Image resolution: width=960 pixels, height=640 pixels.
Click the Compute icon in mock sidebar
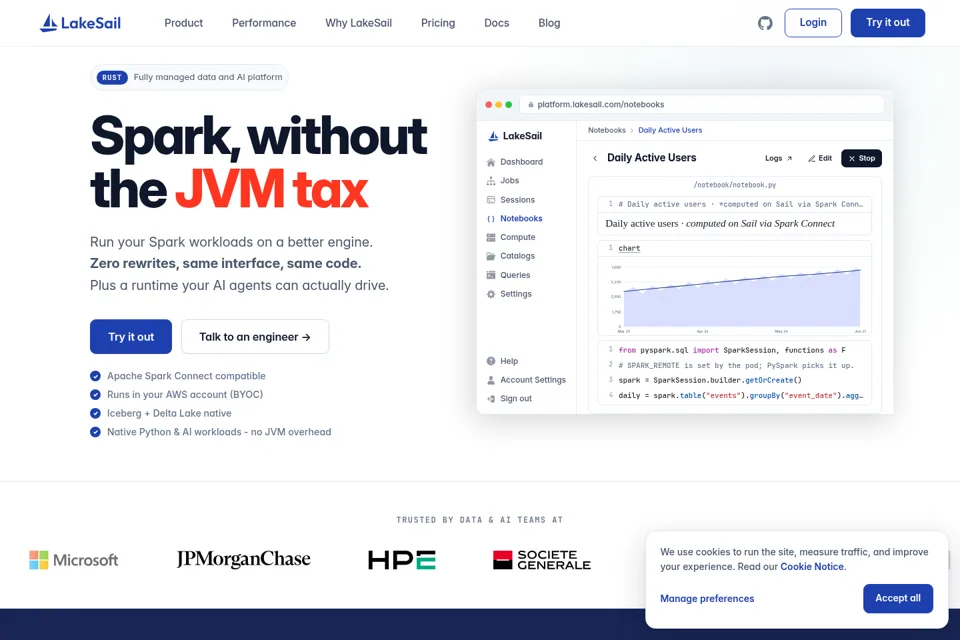[490, 238]
